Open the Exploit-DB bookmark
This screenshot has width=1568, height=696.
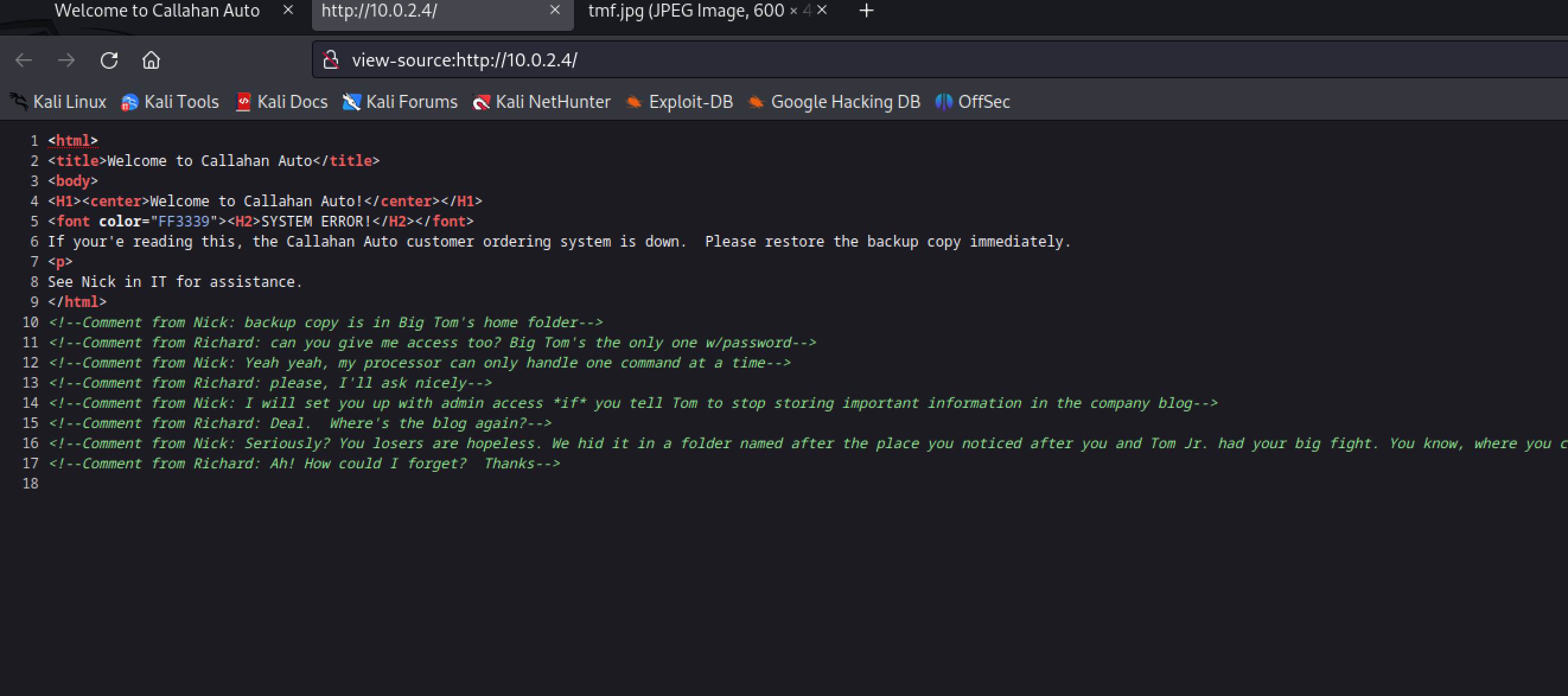coord(680,101)
